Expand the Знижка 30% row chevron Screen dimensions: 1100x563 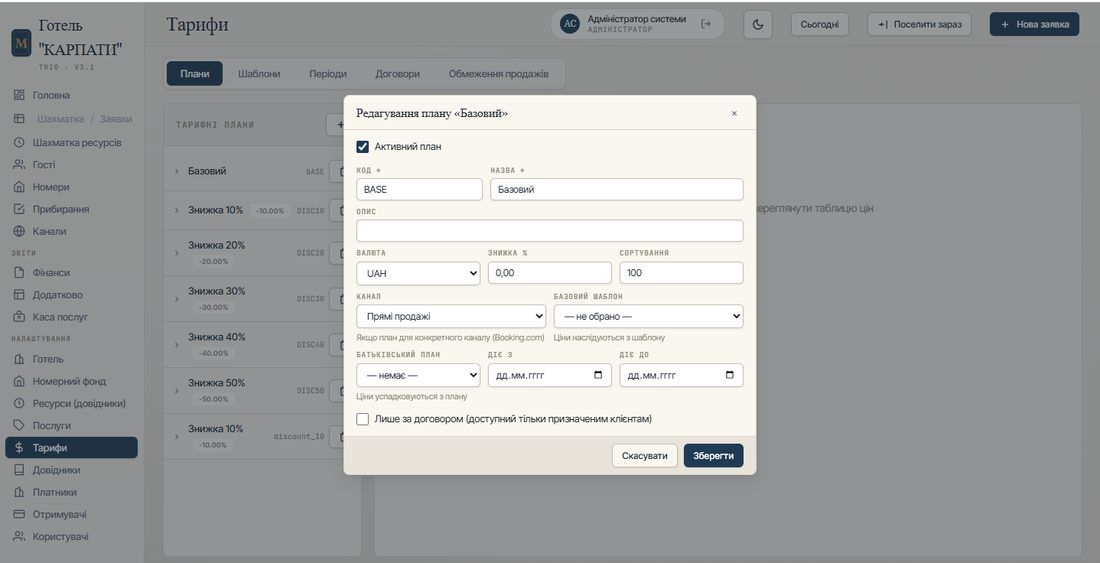click(177, 299)
